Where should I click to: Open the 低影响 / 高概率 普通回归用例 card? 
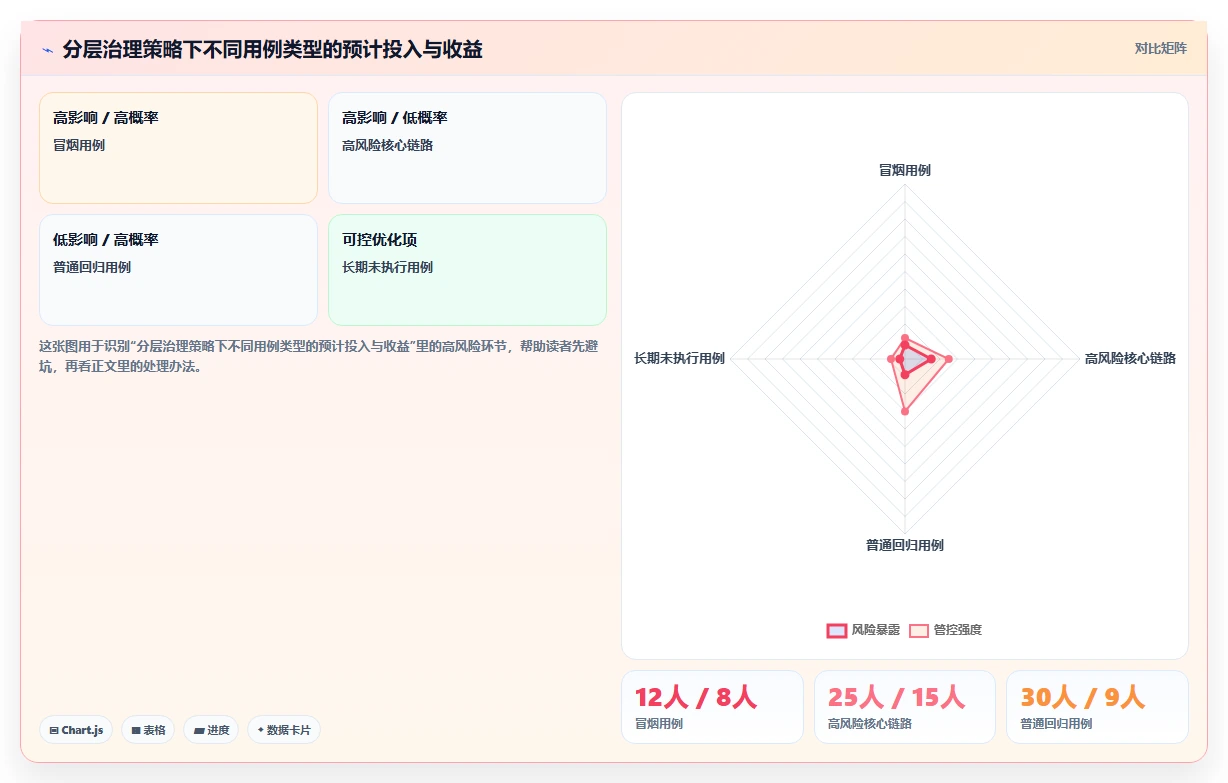click(x=178, y=270)
